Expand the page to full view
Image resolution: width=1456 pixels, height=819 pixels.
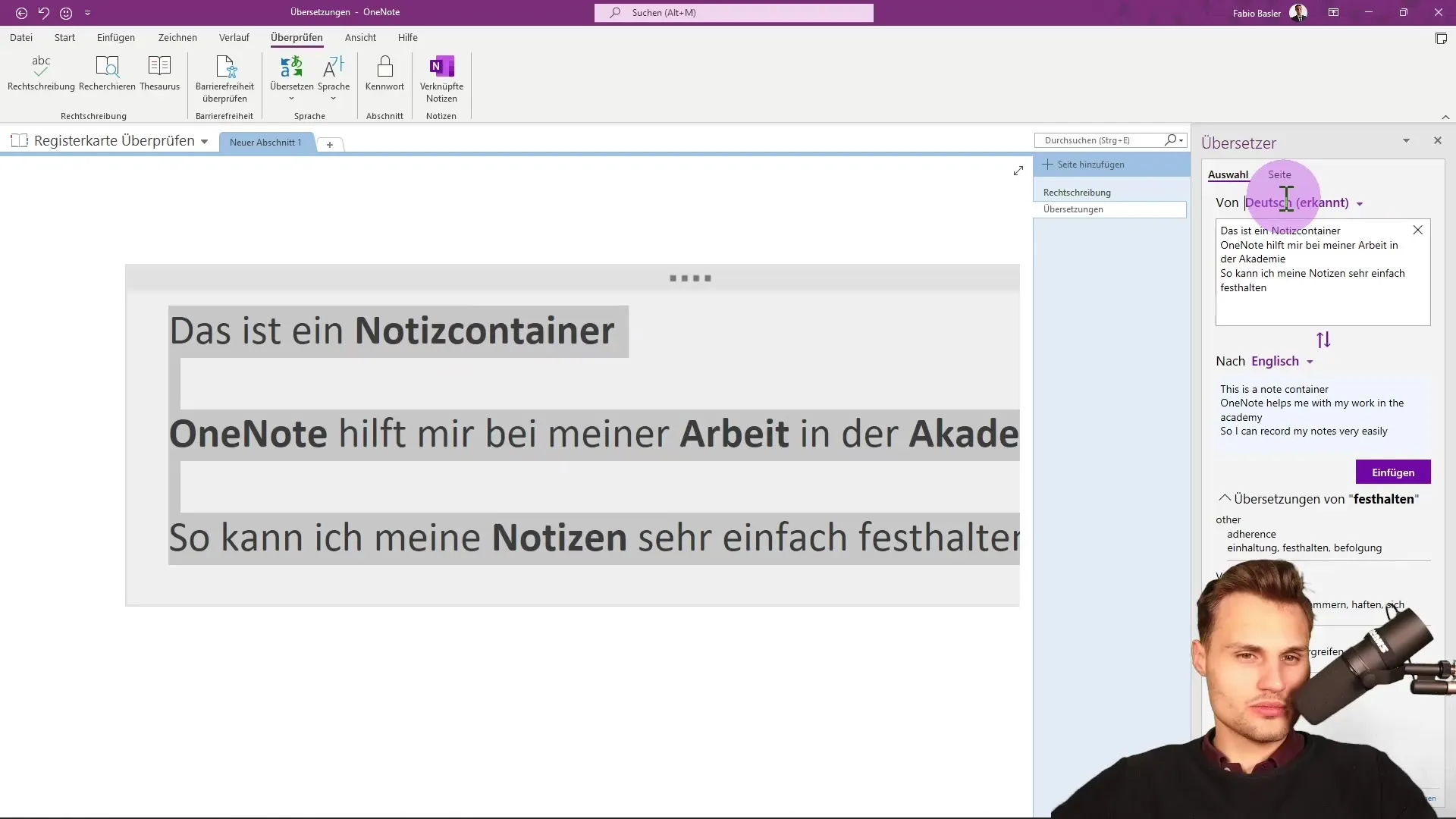click(x=1018, y=171)
